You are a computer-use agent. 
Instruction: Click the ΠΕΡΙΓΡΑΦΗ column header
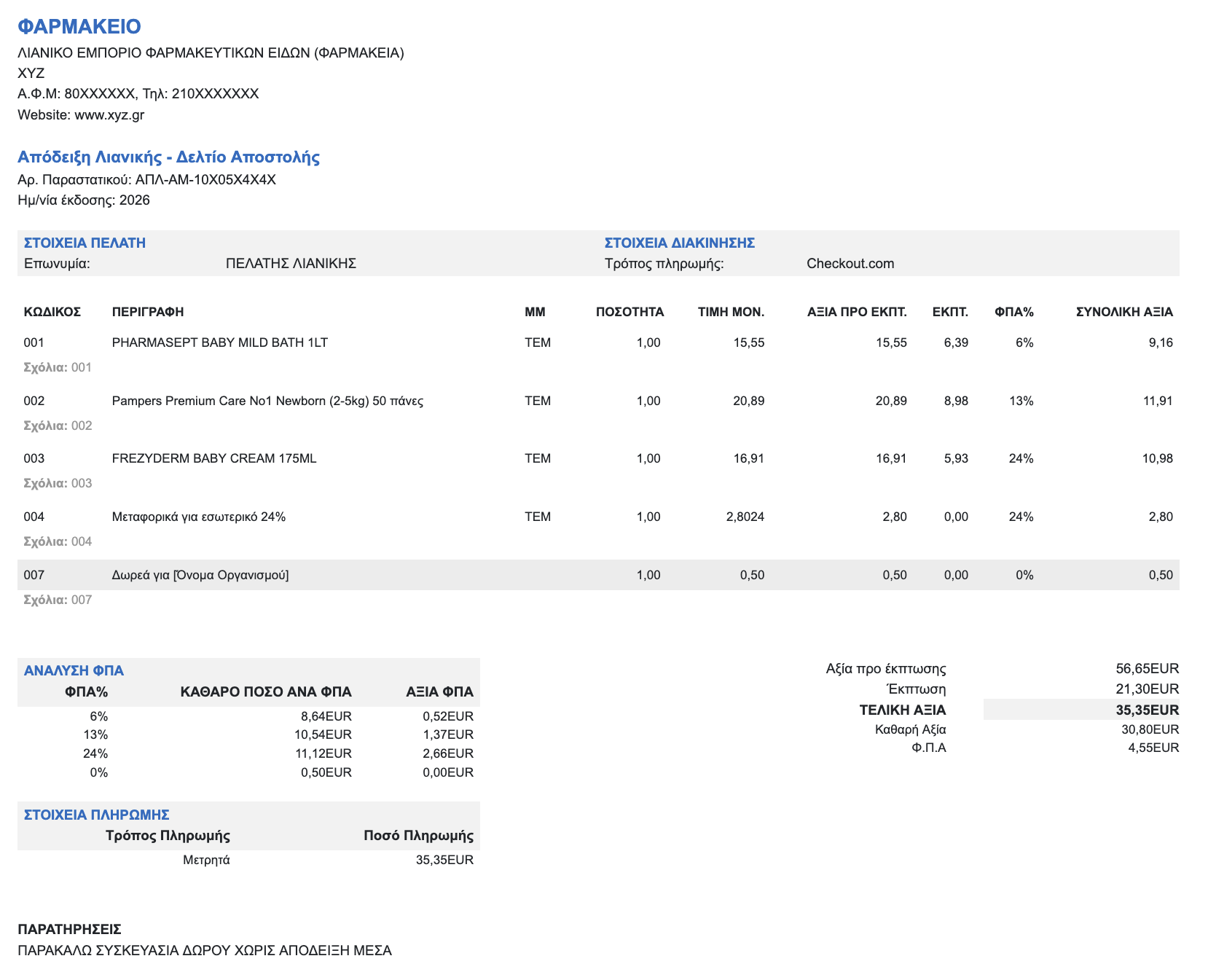point(147,313)
